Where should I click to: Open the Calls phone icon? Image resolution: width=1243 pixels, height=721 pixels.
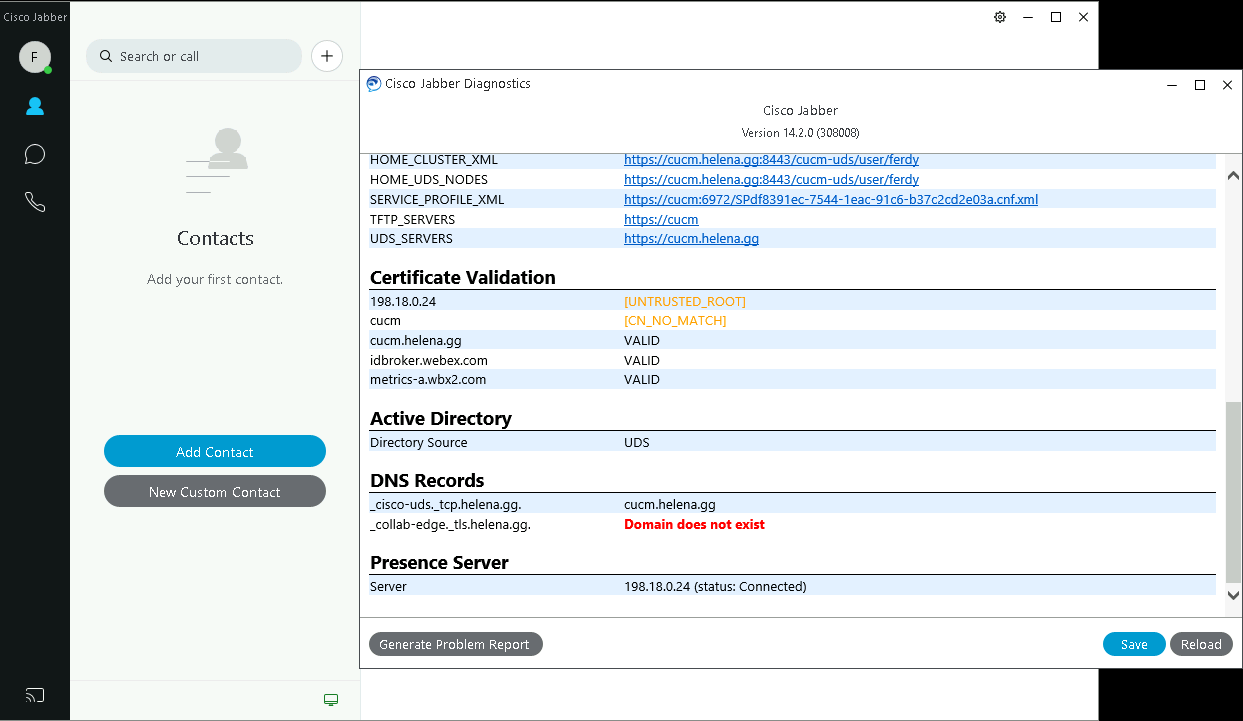pyautogui.click(x=35, y=202)
